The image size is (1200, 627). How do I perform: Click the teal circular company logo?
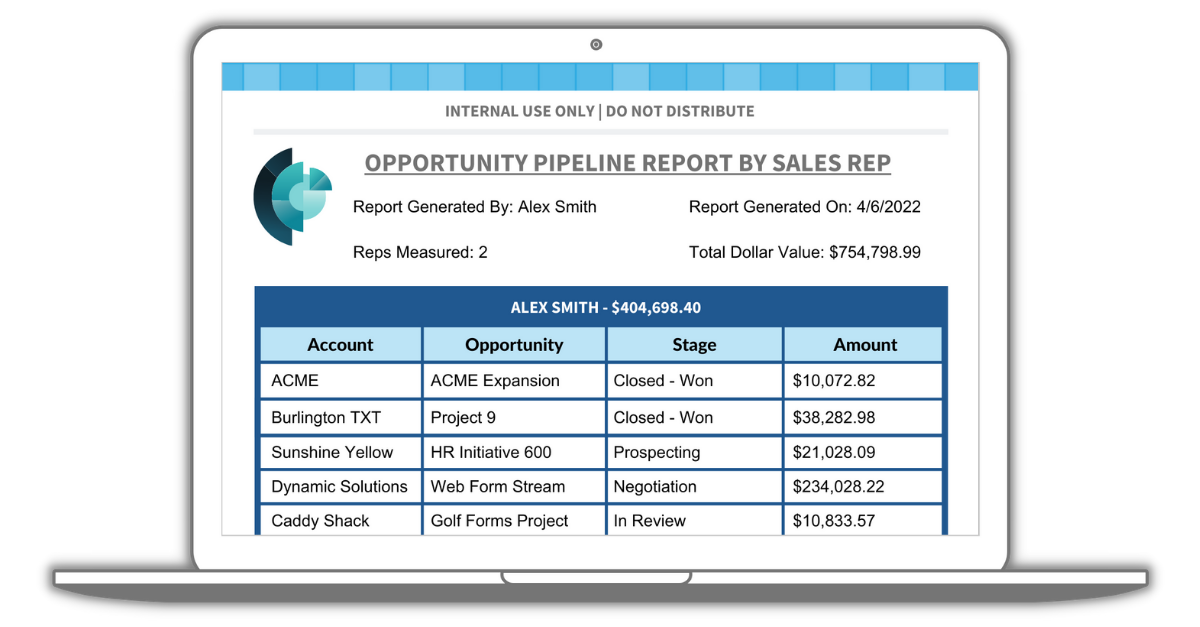click(x=292, y=197)
